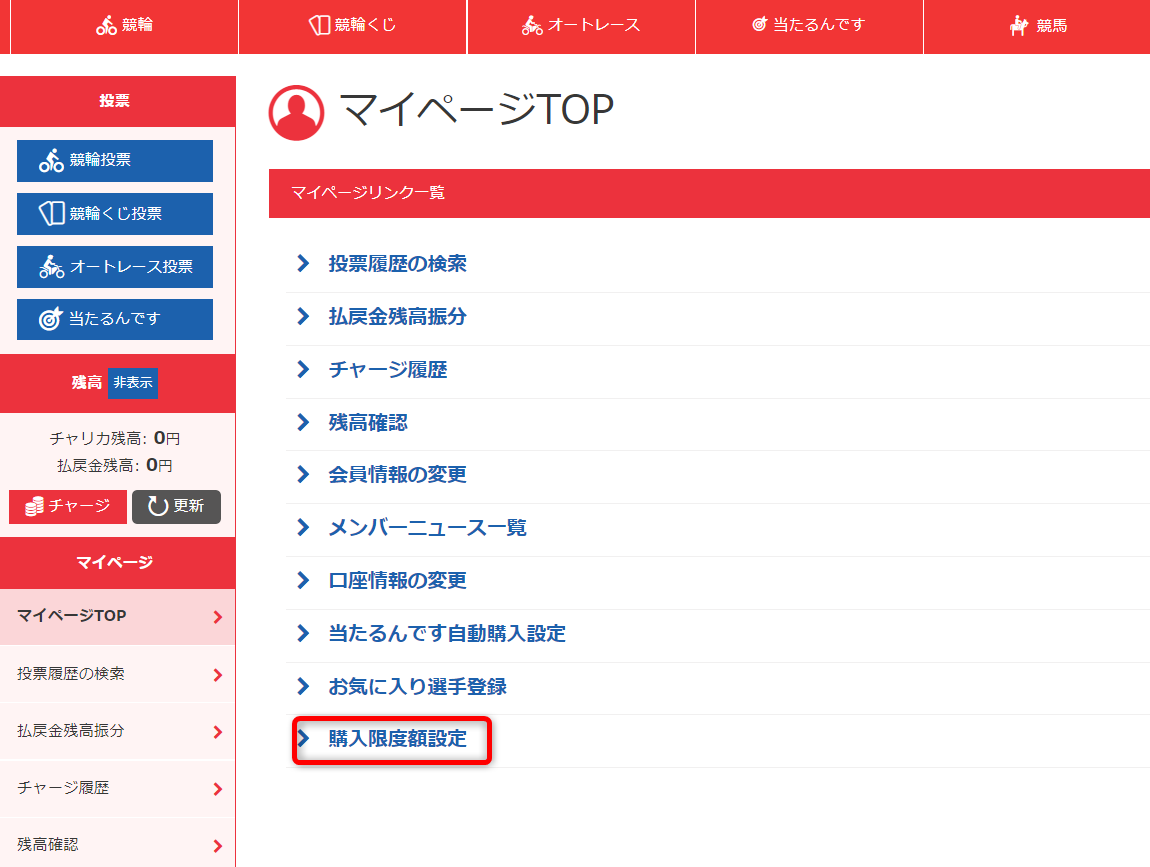This screenshot has height=867, width=1150.
Task: Click the bicycle icon on 競輪投票 sidebar button
Action: click(x=53, y=159)
